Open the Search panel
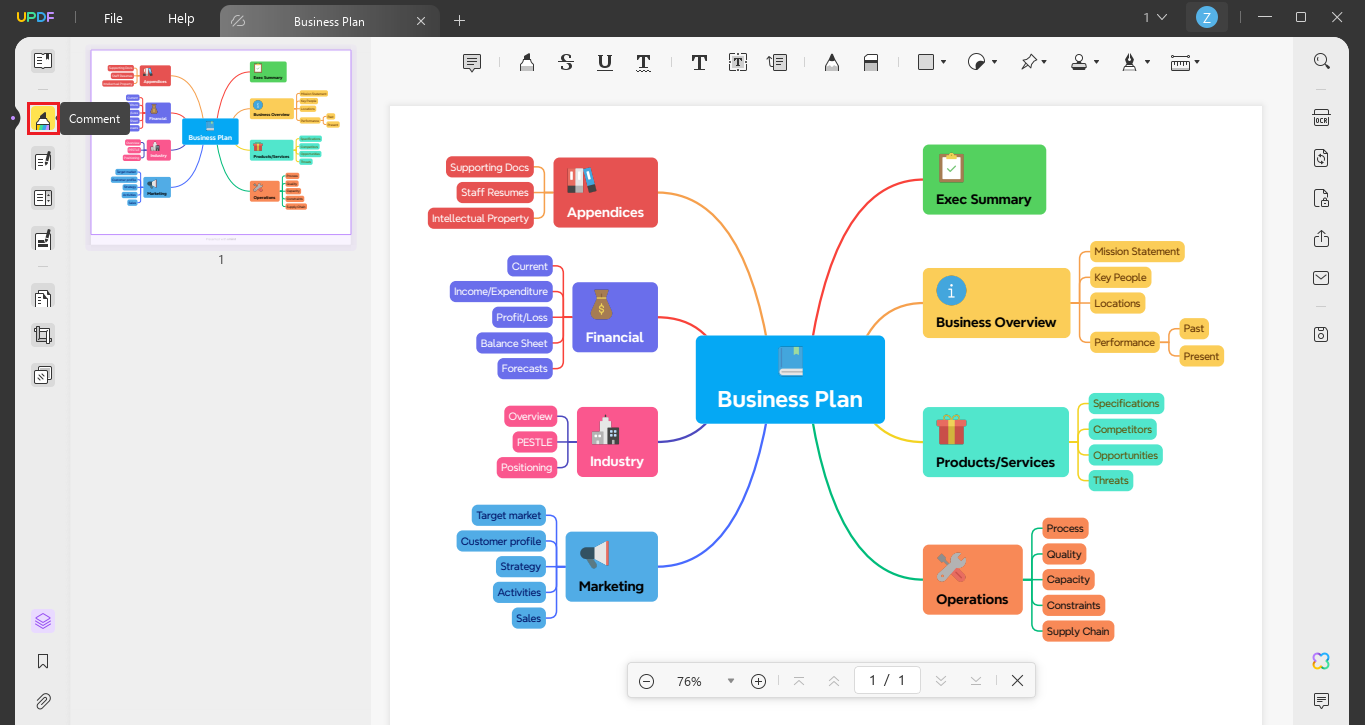The image size is (1365, 725). click(1321, 61)
